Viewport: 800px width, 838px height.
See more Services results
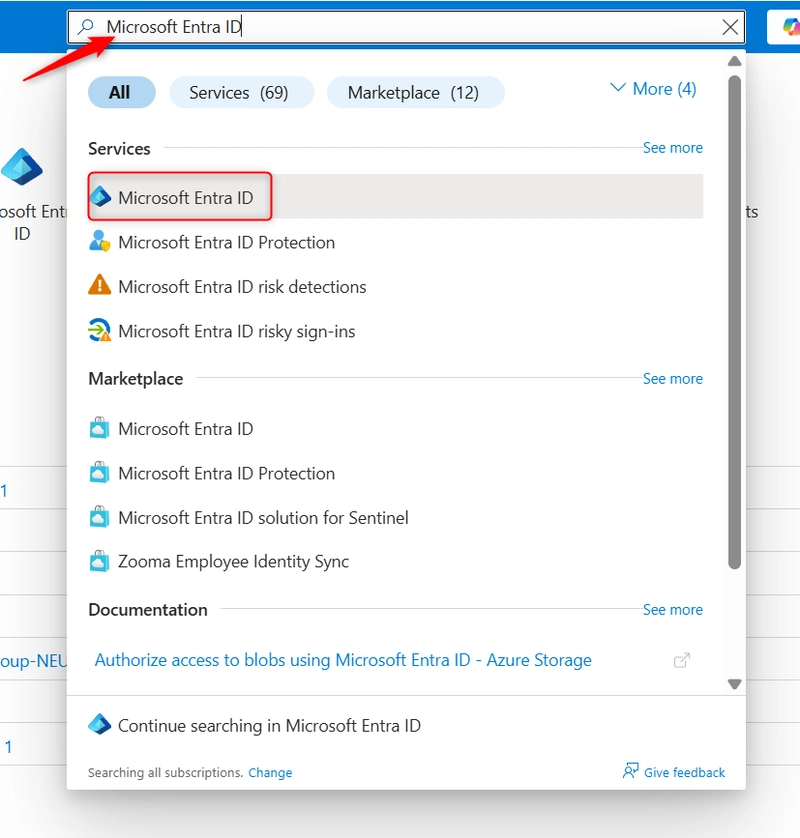click(x=672, y=148)
